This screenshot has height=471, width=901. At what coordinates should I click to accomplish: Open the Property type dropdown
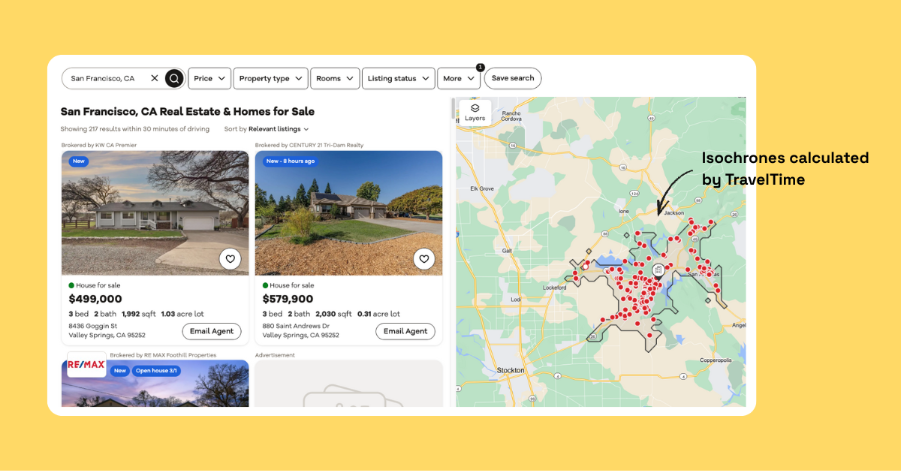point(270,78)
